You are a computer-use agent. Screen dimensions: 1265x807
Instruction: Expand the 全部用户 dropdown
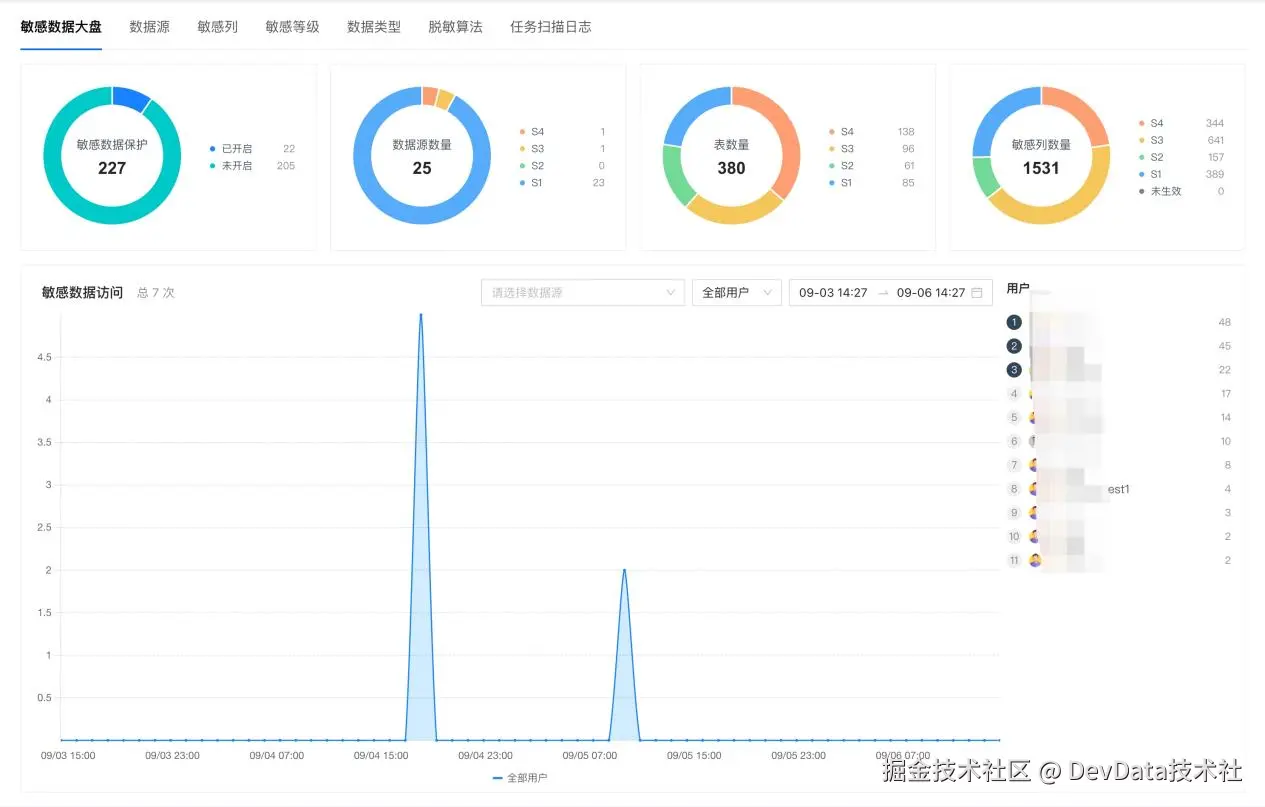[x=736, y=292]
